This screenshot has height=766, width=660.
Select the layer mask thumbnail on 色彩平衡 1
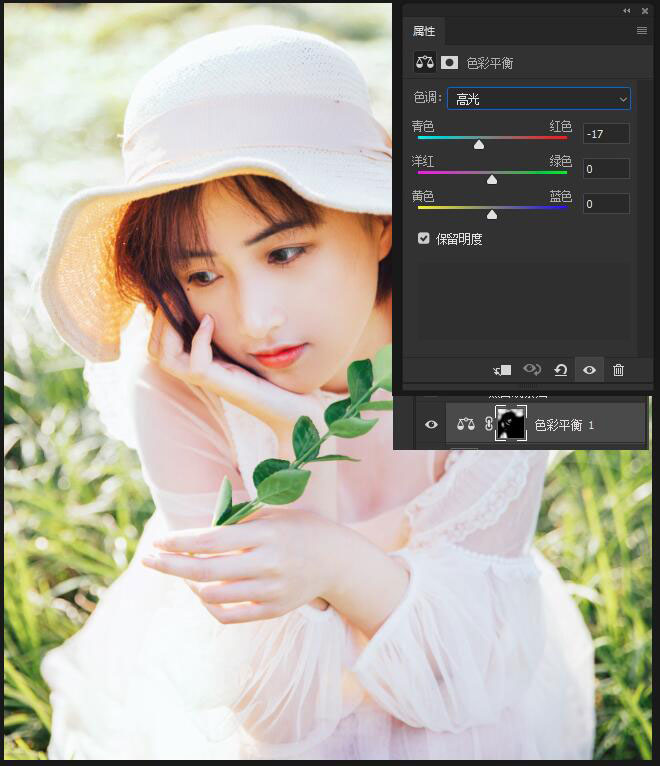tap(511, 424)
